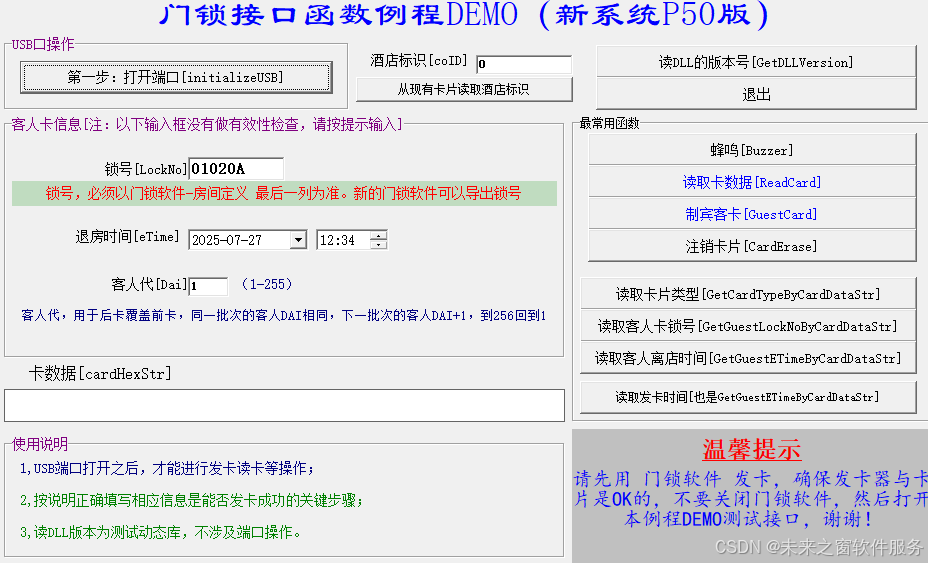Click usage instruction line 2 about filling info
Image resolution: width=928 pixels, height=563 pixels.
click(x=191, y=501)
